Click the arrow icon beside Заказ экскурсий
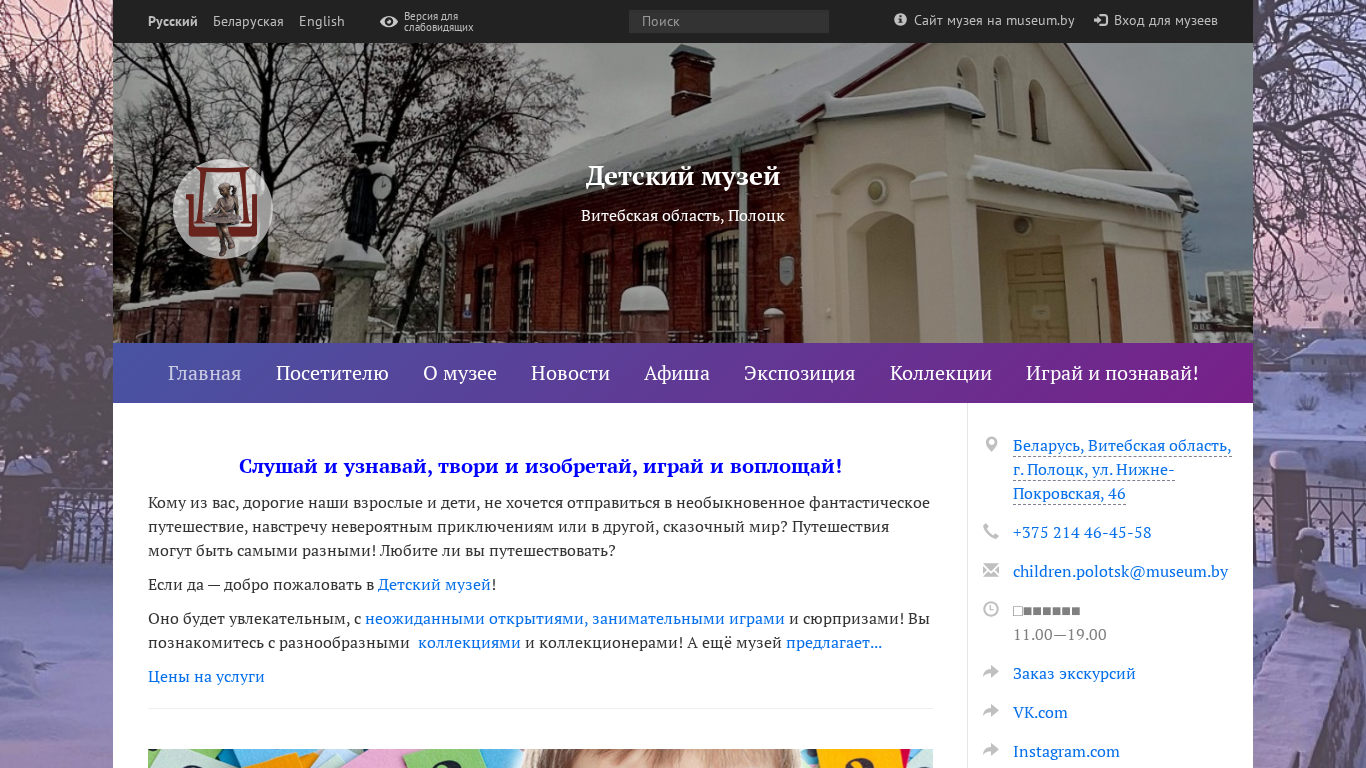The image size is (1366, 768). (x=991, y=673)
